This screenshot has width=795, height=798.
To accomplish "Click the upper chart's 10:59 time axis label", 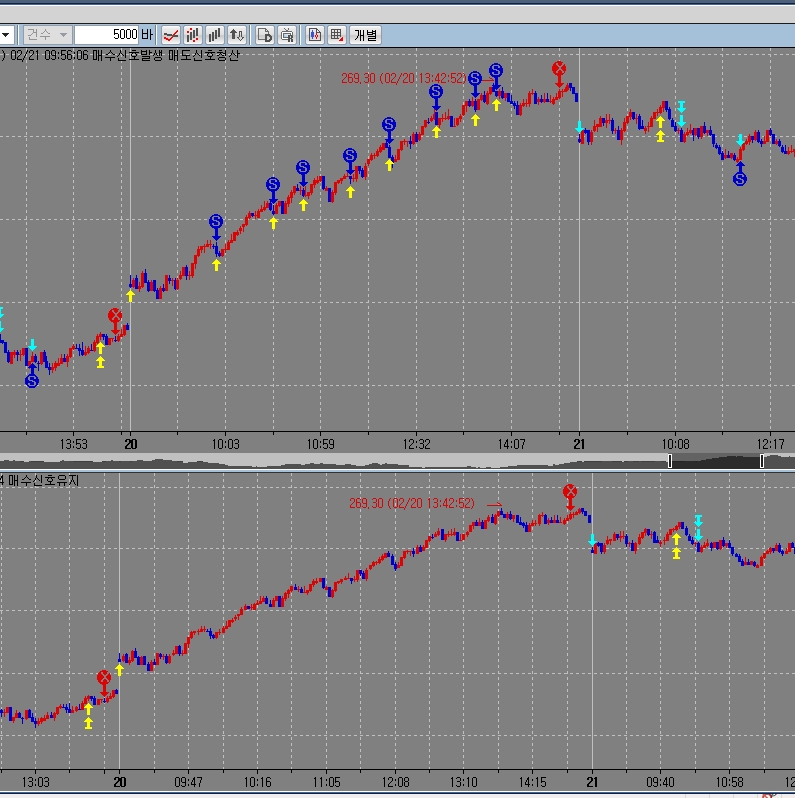I will 321,444.
